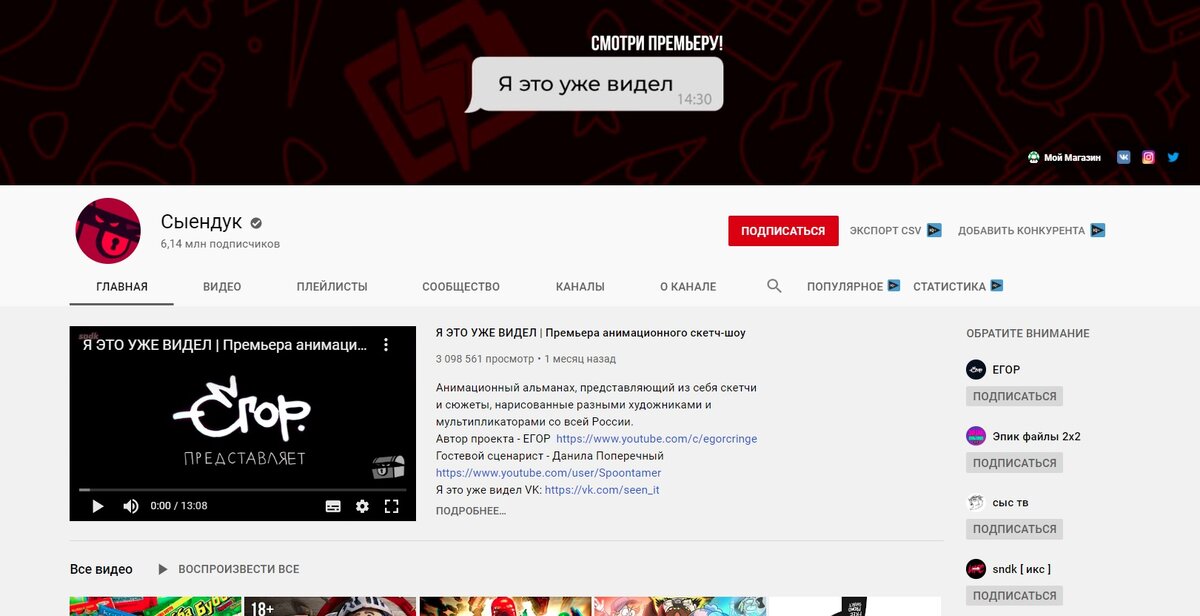The image size is (1200, 616).
Task: Subscribe to the ЕГОР channel
Action: [1014, 396]
